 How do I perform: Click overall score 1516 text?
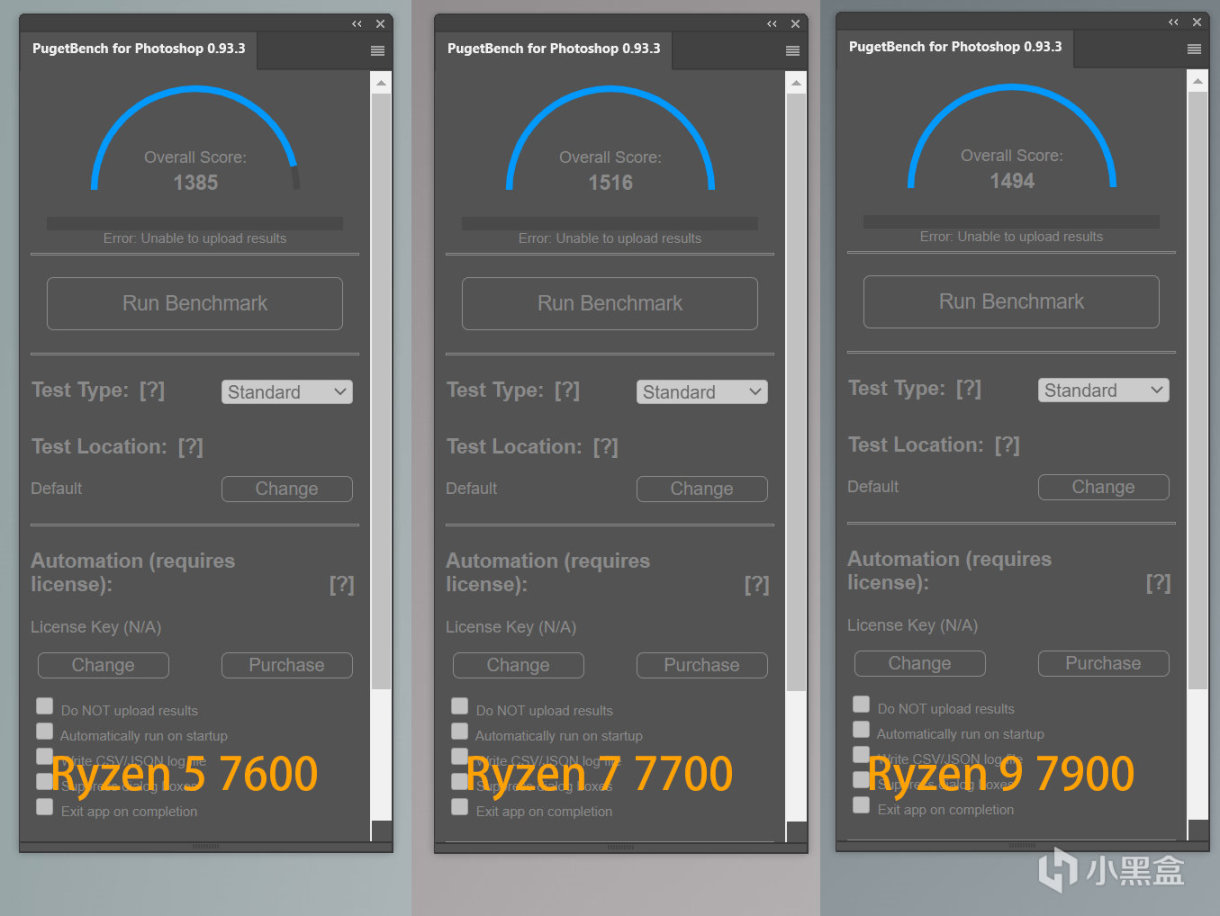610,182
